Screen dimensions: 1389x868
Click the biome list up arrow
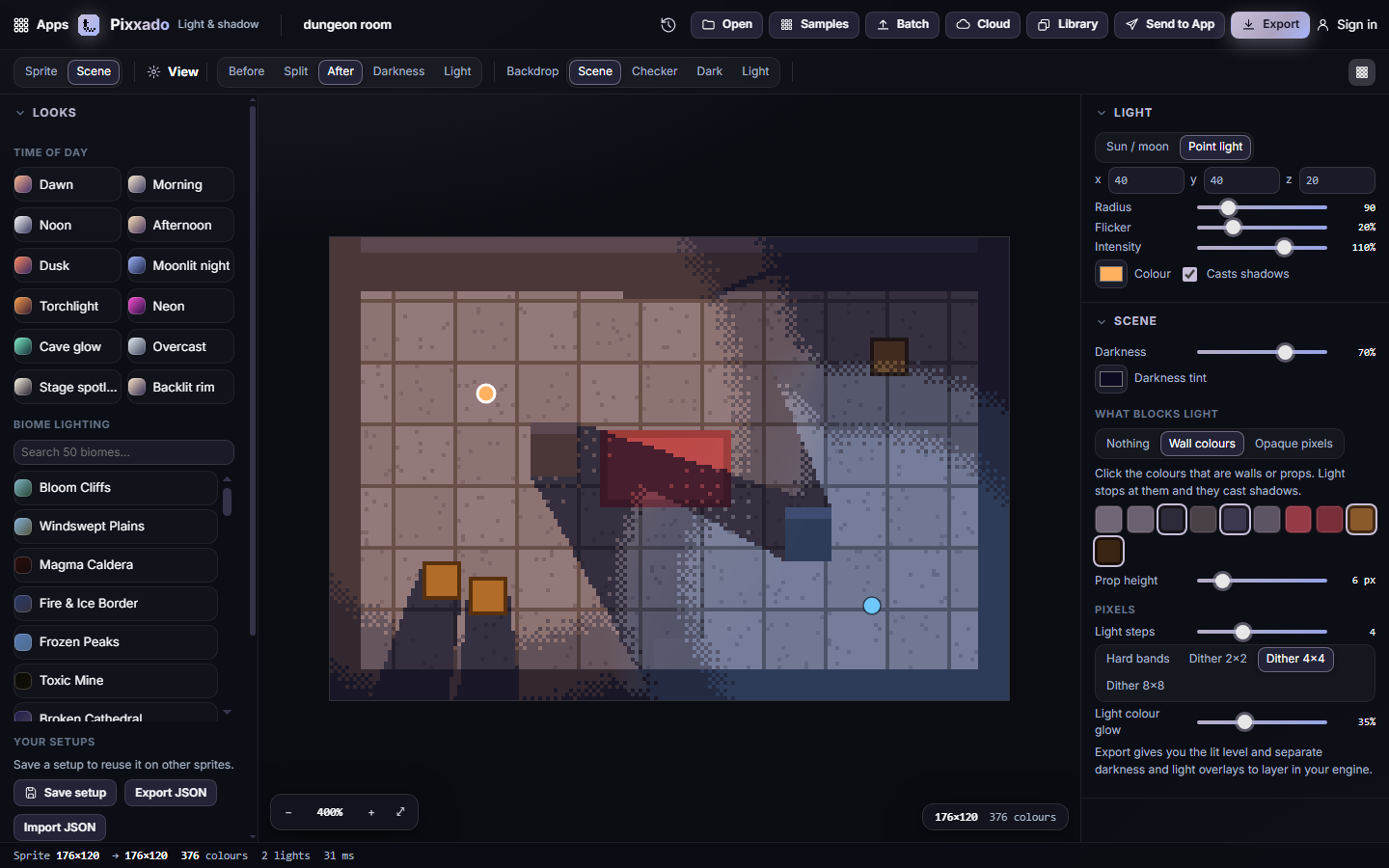coord(227,479)
